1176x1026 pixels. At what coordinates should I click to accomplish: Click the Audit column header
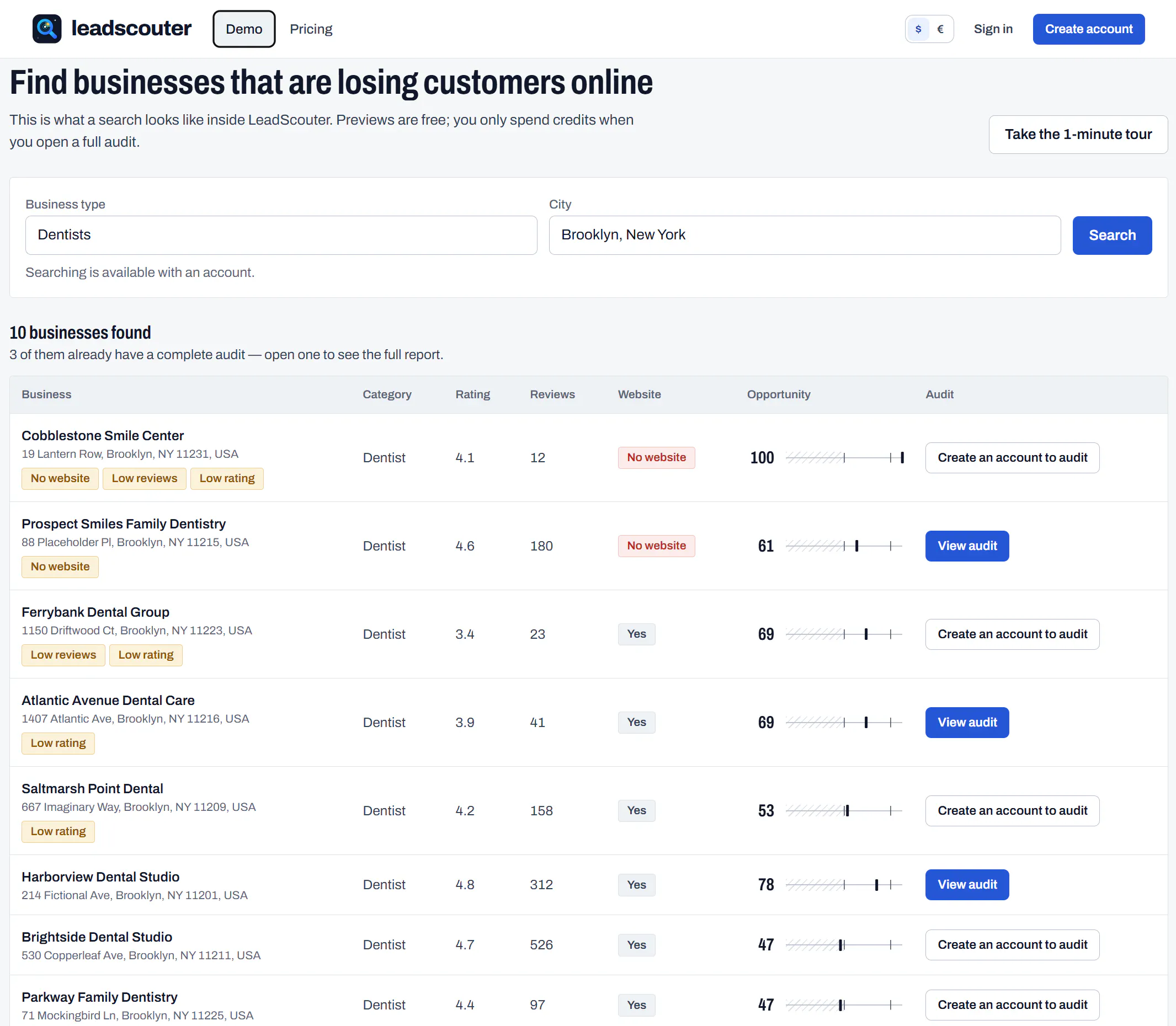939,394
